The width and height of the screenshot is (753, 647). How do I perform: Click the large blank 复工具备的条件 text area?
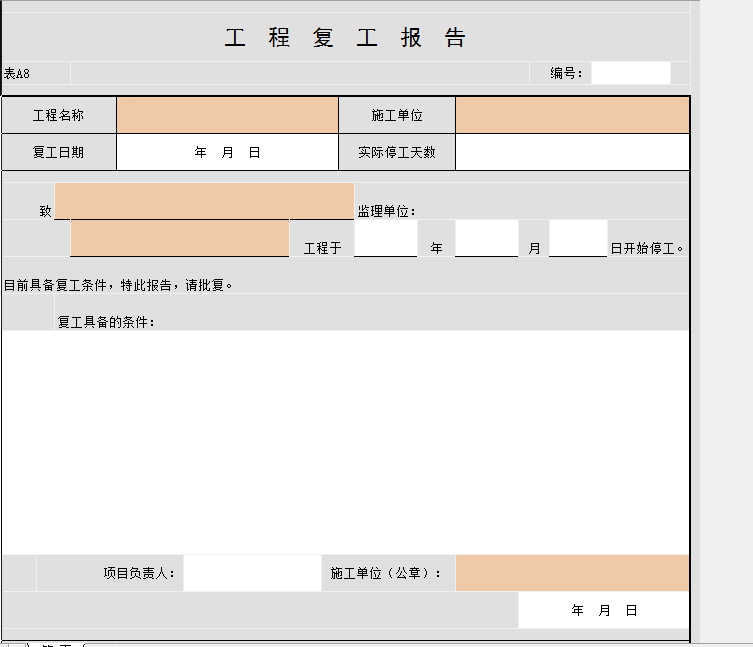pos(345,440)
